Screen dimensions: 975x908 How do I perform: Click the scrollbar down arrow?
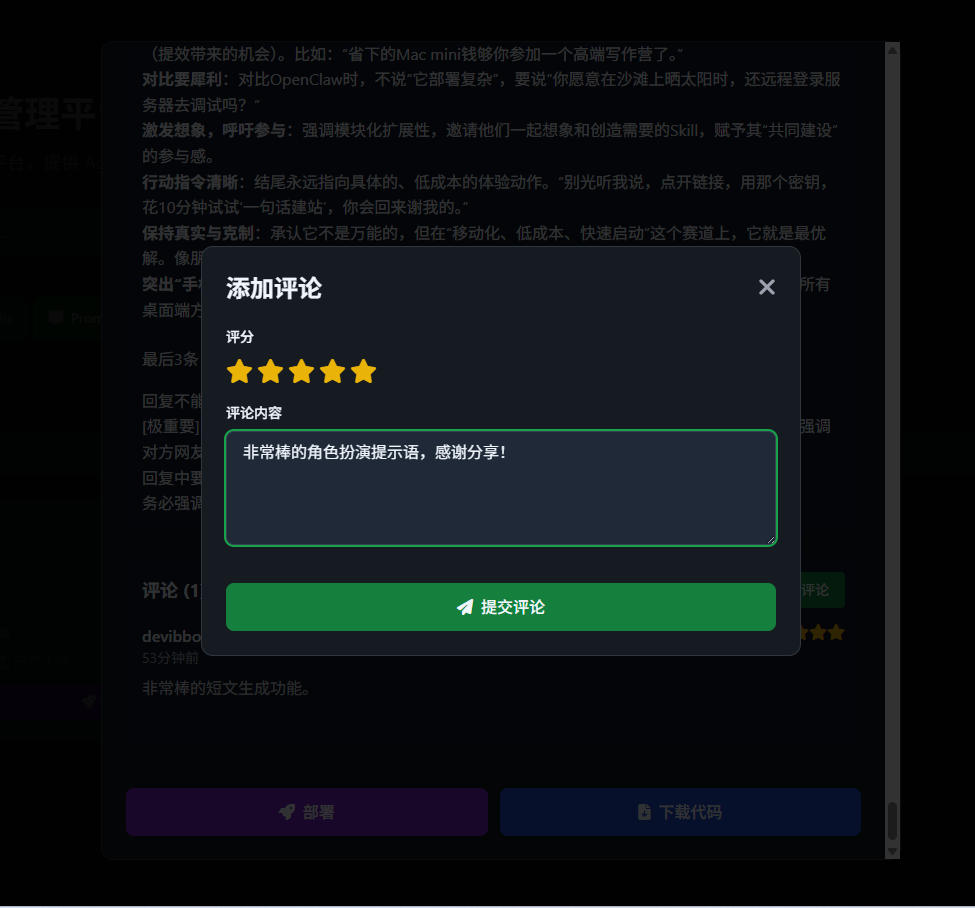pyautogui.click(x=891, y=851)
